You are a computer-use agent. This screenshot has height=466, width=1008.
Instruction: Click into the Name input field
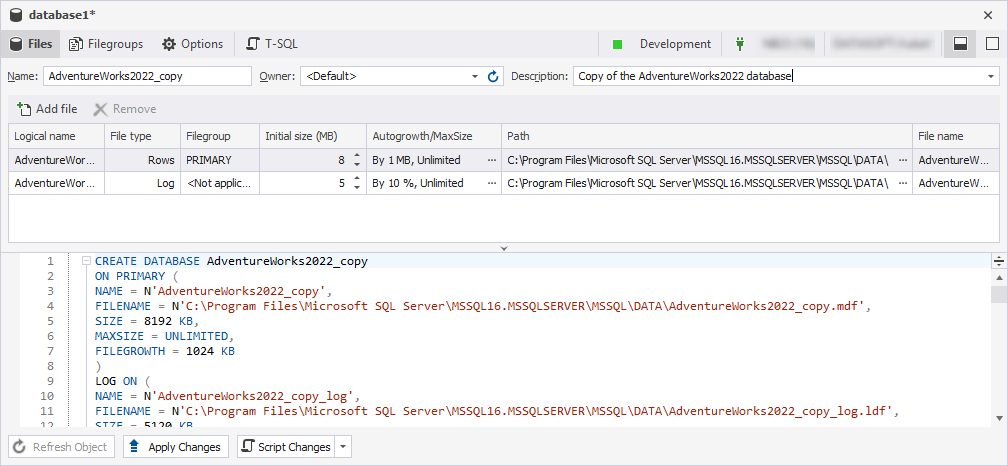point(147,76)
